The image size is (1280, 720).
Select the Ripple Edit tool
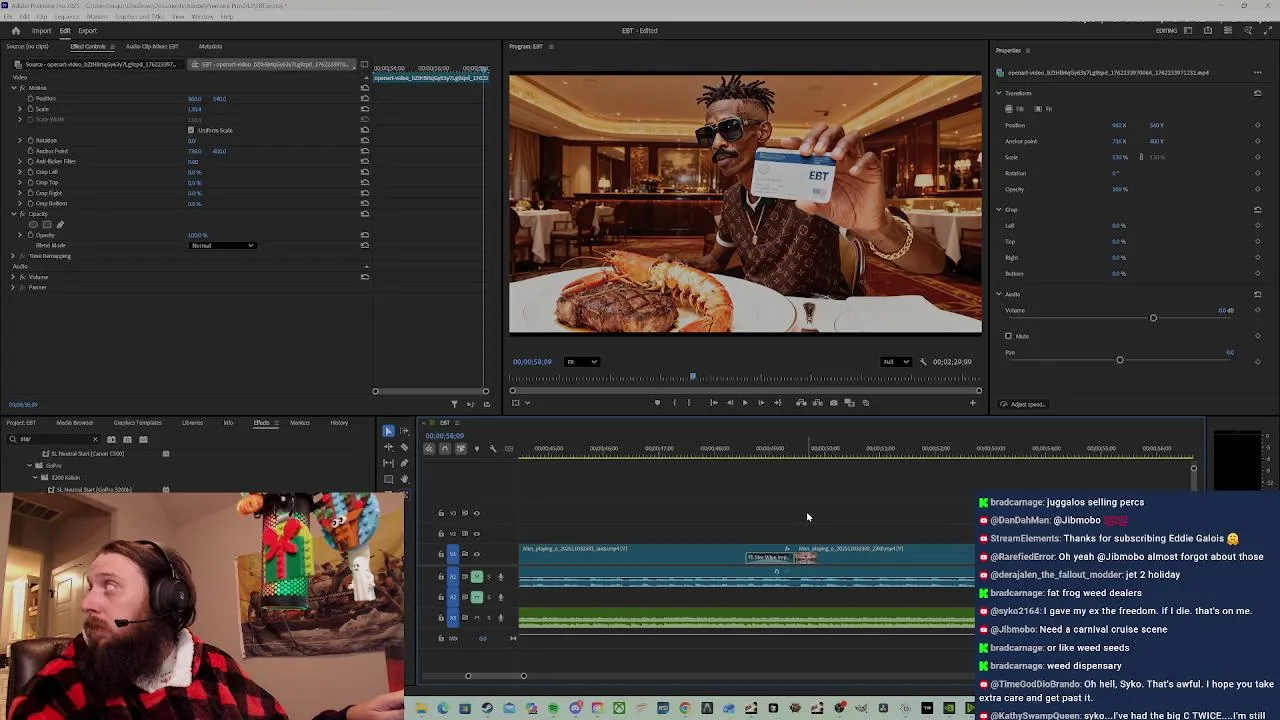388,447
